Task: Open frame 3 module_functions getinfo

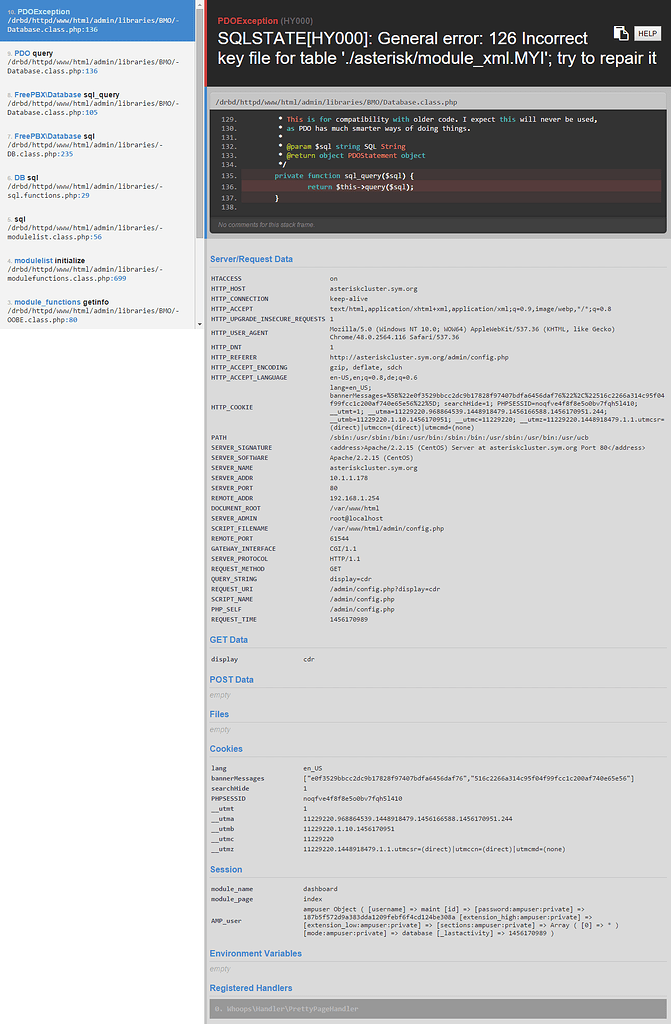Action: point(97,310)
